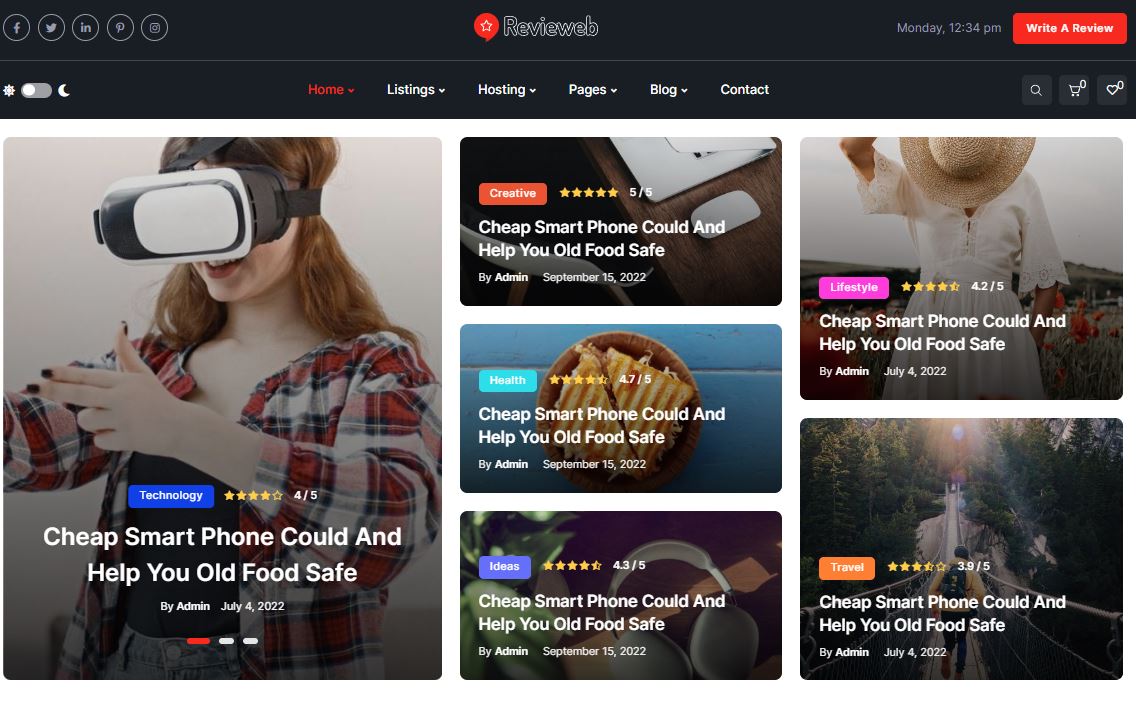This screenshot has width=1136, height=718.
Task: Click September 15, 2022 on Creative card
Action: (x=594, y=277)
